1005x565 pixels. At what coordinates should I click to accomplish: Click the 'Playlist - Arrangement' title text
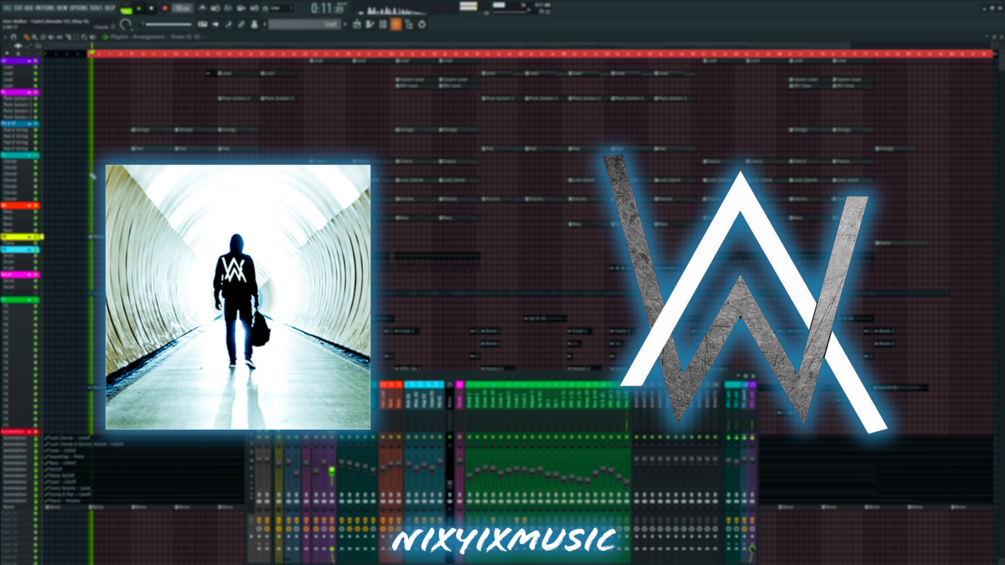click(x=138, y=37)
